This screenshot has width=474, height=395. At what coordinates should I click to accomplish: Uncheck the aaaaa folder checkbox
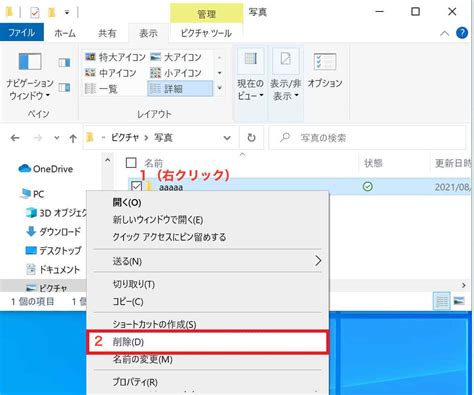pyautogui.click(x=136, y=186)
